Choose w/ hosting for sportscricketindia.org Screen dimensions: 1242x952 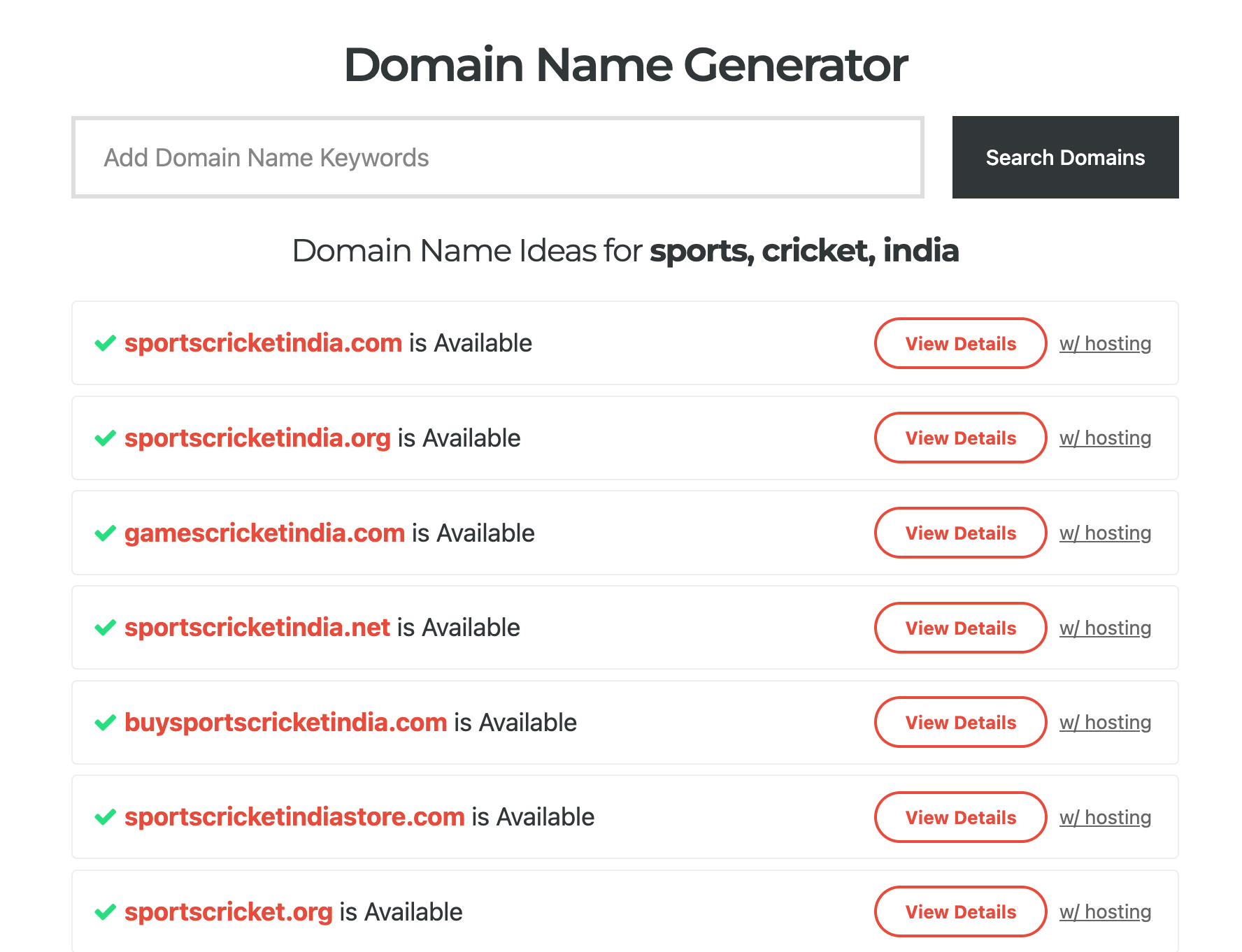point(1105,438)
